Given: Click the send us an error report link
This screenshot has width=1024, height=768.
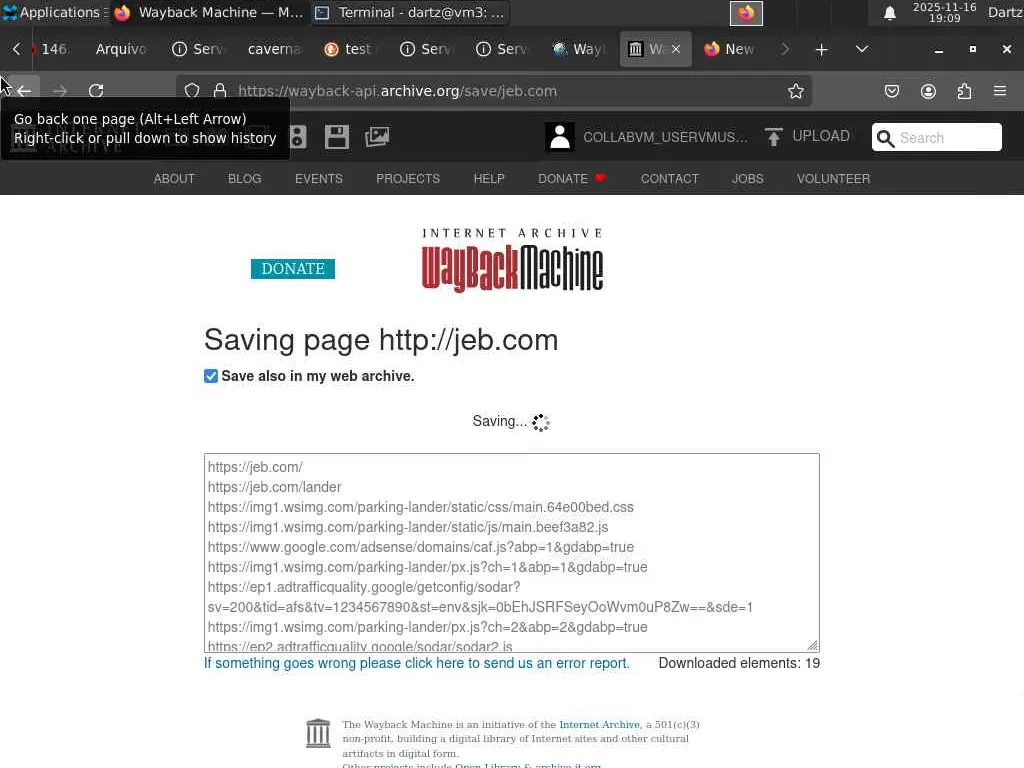Looking at the screenshot, I should (x=417, y=663).
